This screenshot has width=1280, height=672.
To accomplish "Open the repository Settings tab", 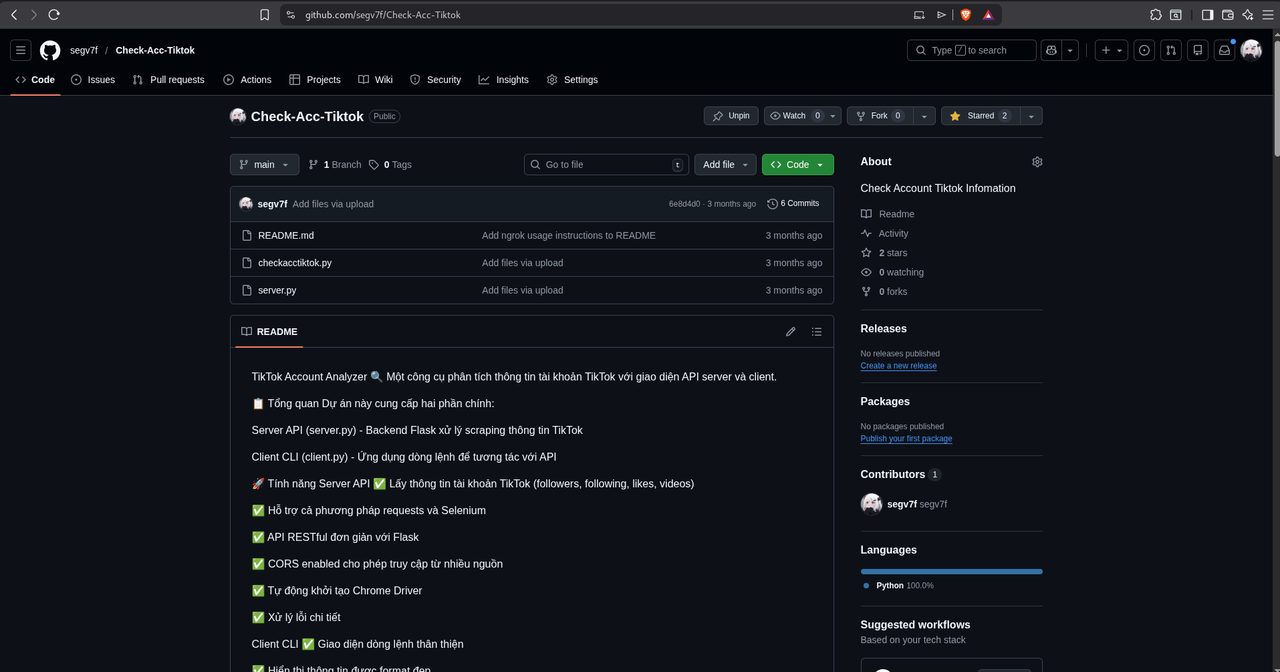I will [x=572, y=80].
